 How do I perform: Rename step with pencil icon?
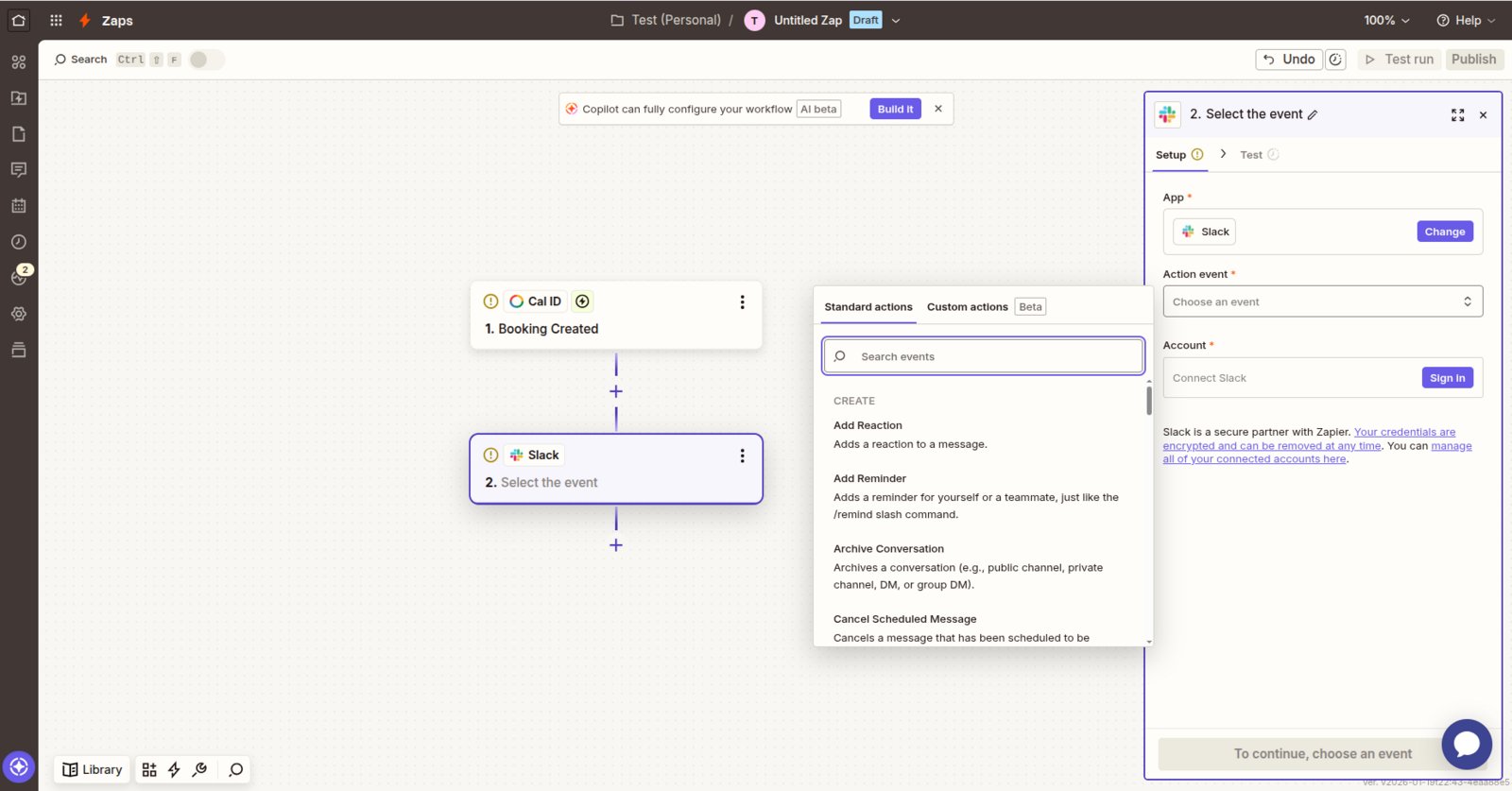coord(1313,115)
